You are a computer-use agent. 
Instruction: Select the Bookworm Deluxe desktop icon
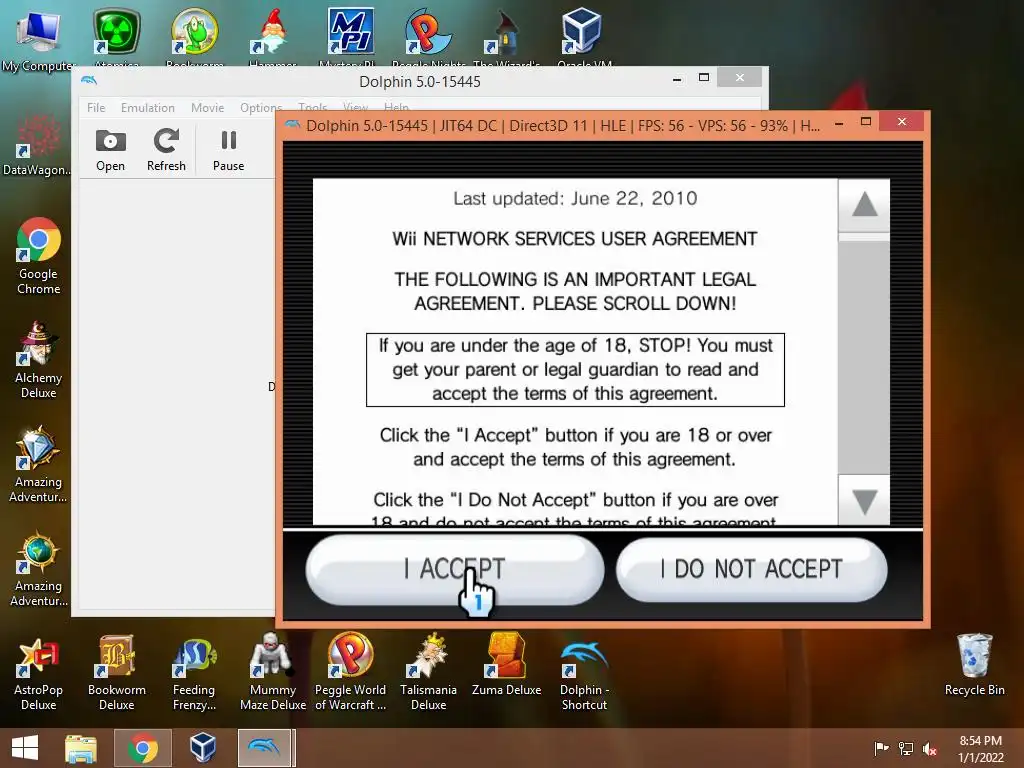tap(117, 673)
